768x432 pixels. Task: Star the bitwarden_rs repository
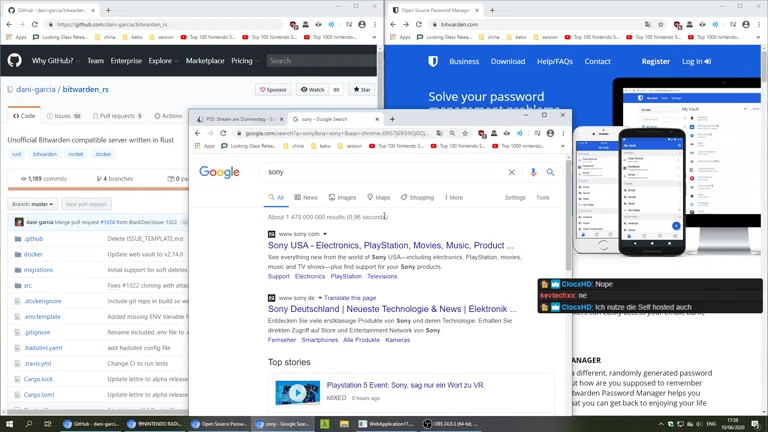362,90
